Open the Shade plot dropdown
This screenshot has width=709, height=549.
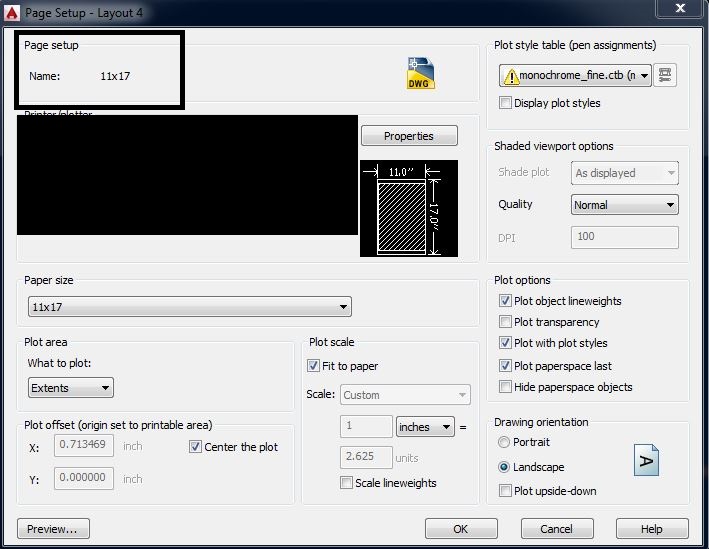(x=624, y=173)
